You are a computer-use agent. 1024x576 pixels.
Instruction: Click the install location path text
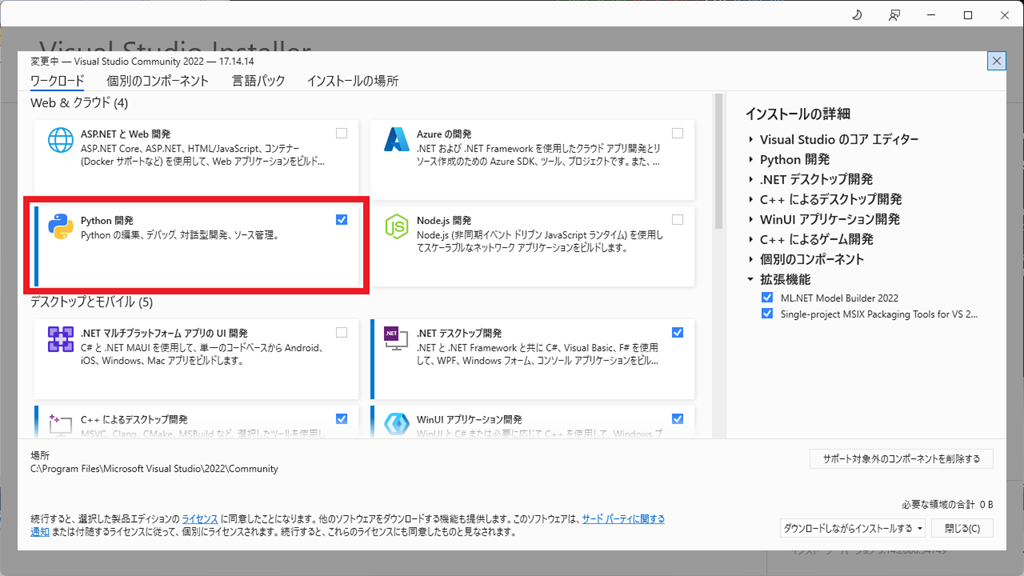tap(154, 469)
